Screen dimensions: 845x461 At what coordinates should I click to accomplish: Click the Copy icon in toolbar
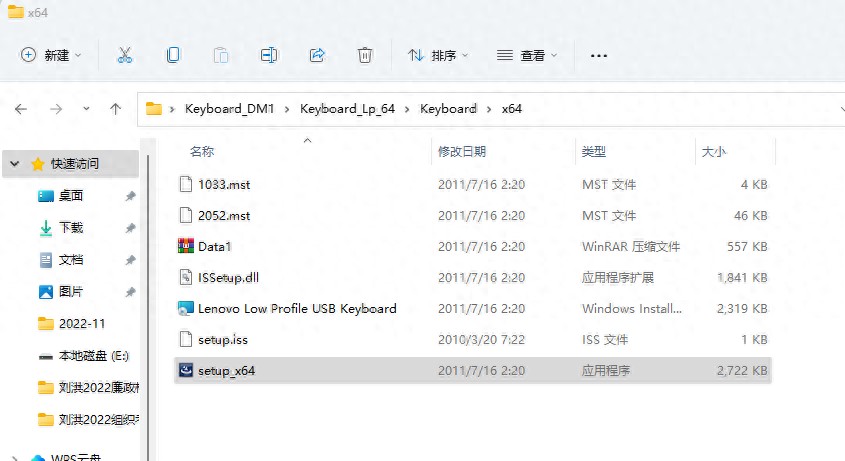point(173,55)
